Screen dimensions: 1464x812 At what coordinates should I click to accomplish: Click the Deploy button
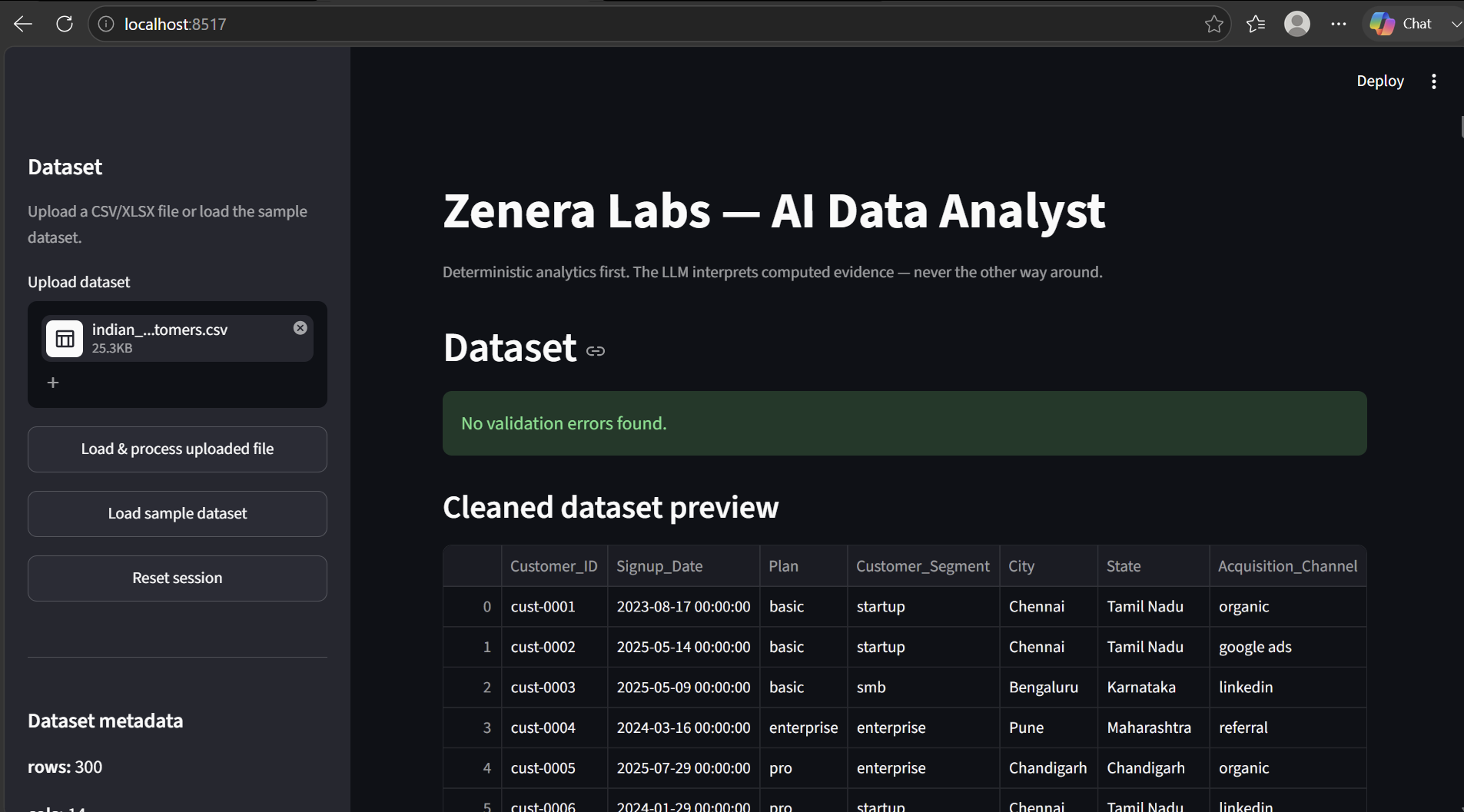1379,81
